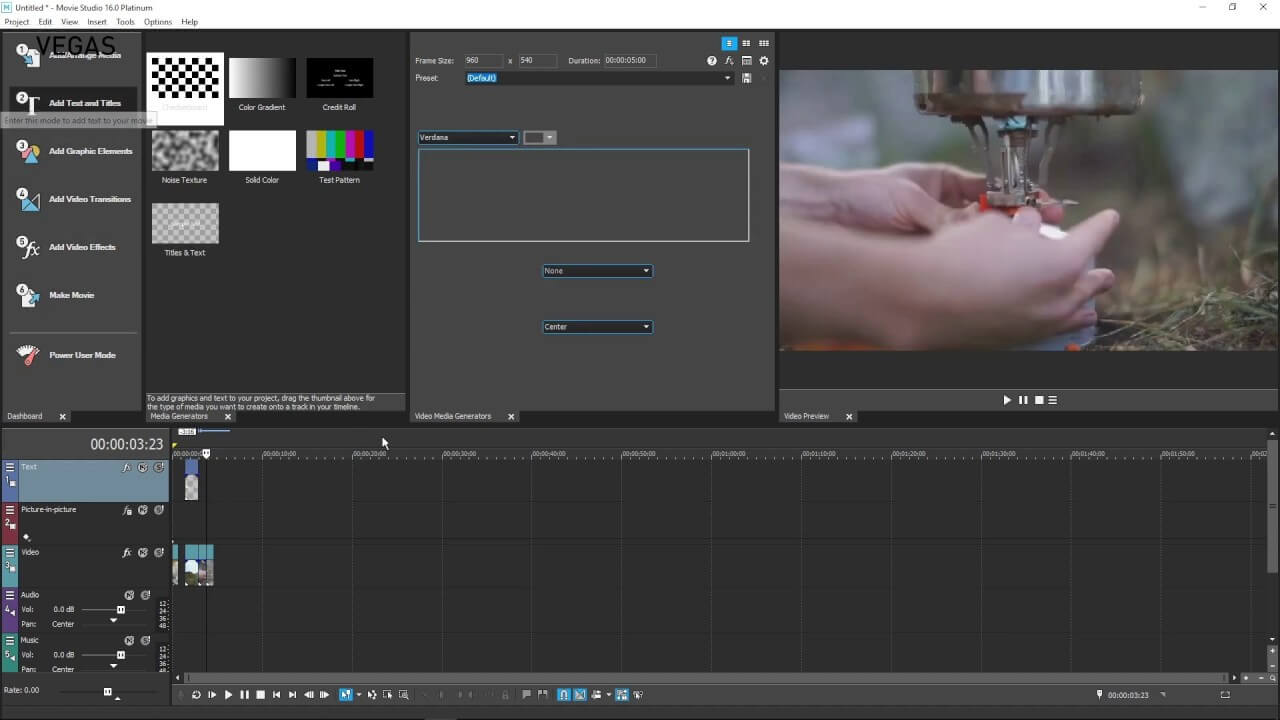Open the Tools menu
The image size is (1280, 720).
coord(125,22)
